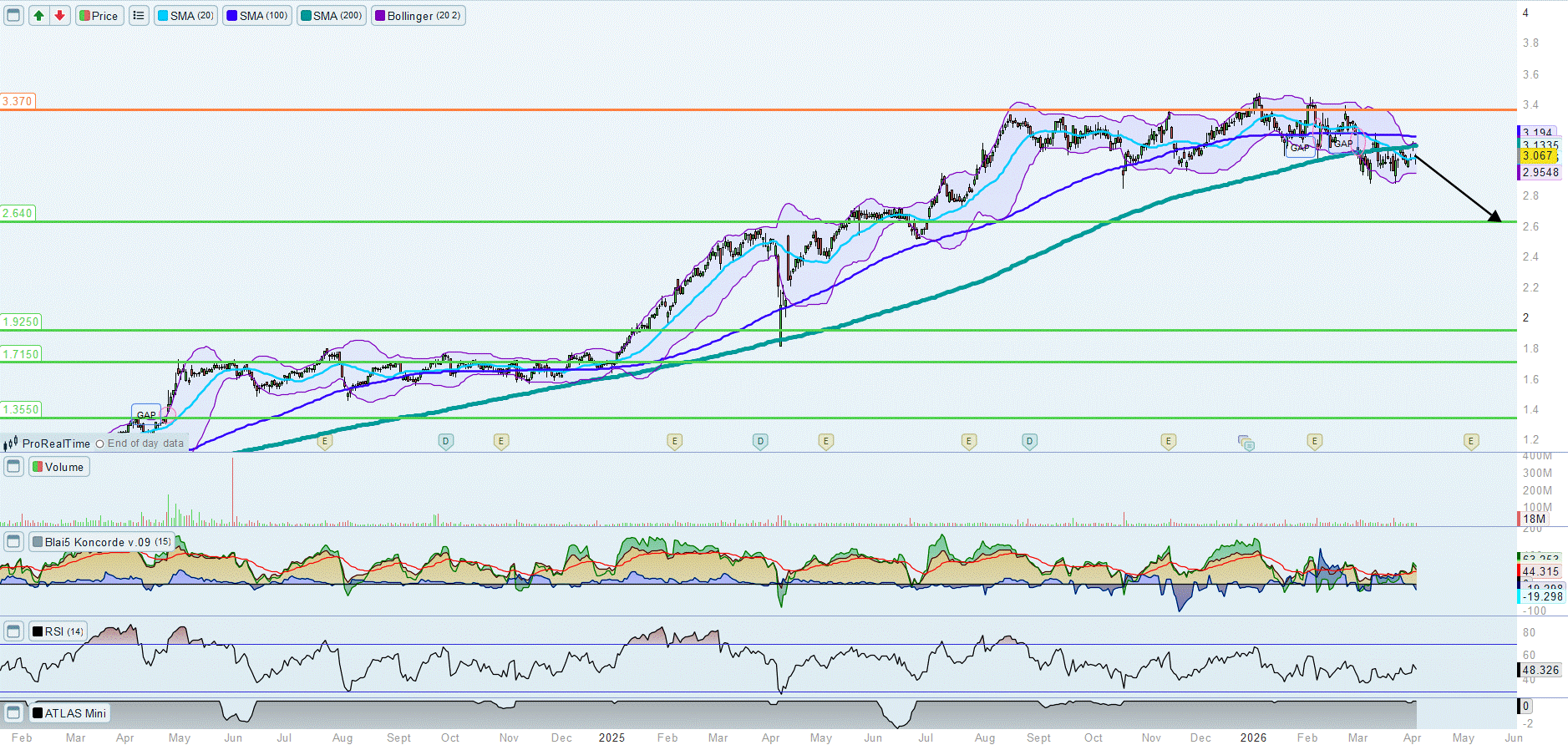Select the 2.640 support level label

click(18, 213)
